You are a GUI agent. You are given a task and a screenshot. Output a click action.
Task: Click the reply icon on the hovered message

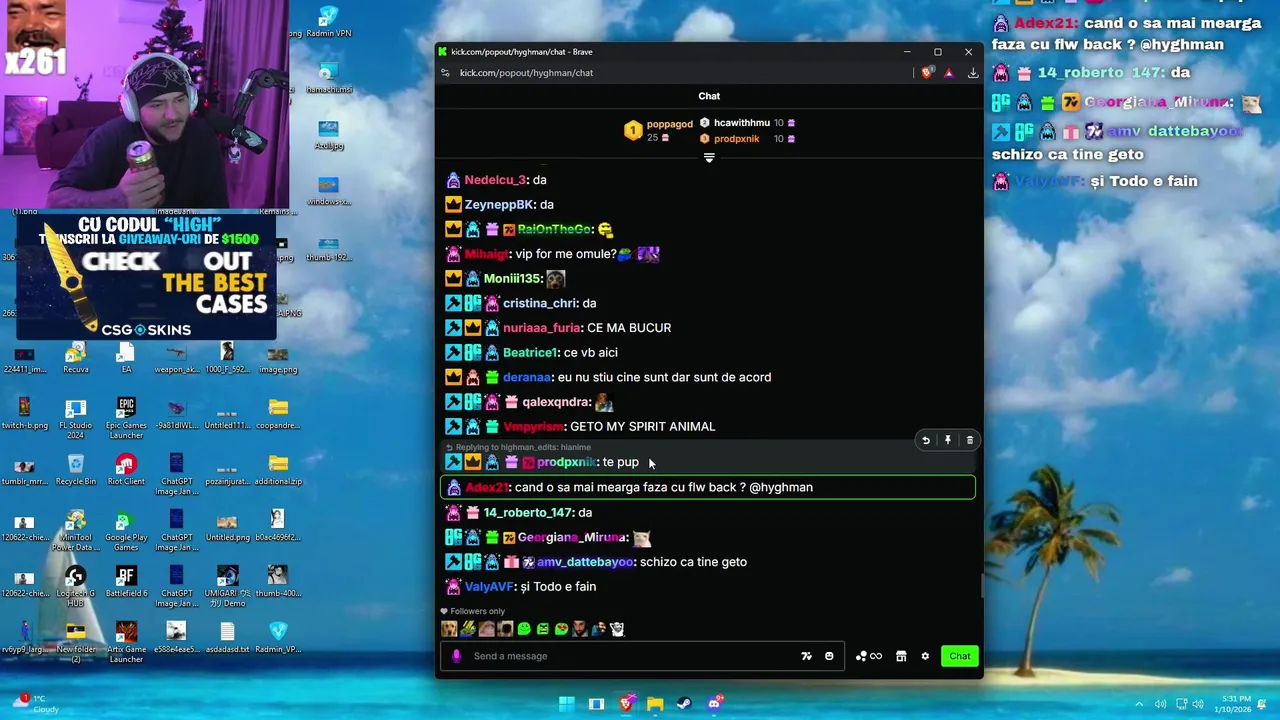point(926,440)
